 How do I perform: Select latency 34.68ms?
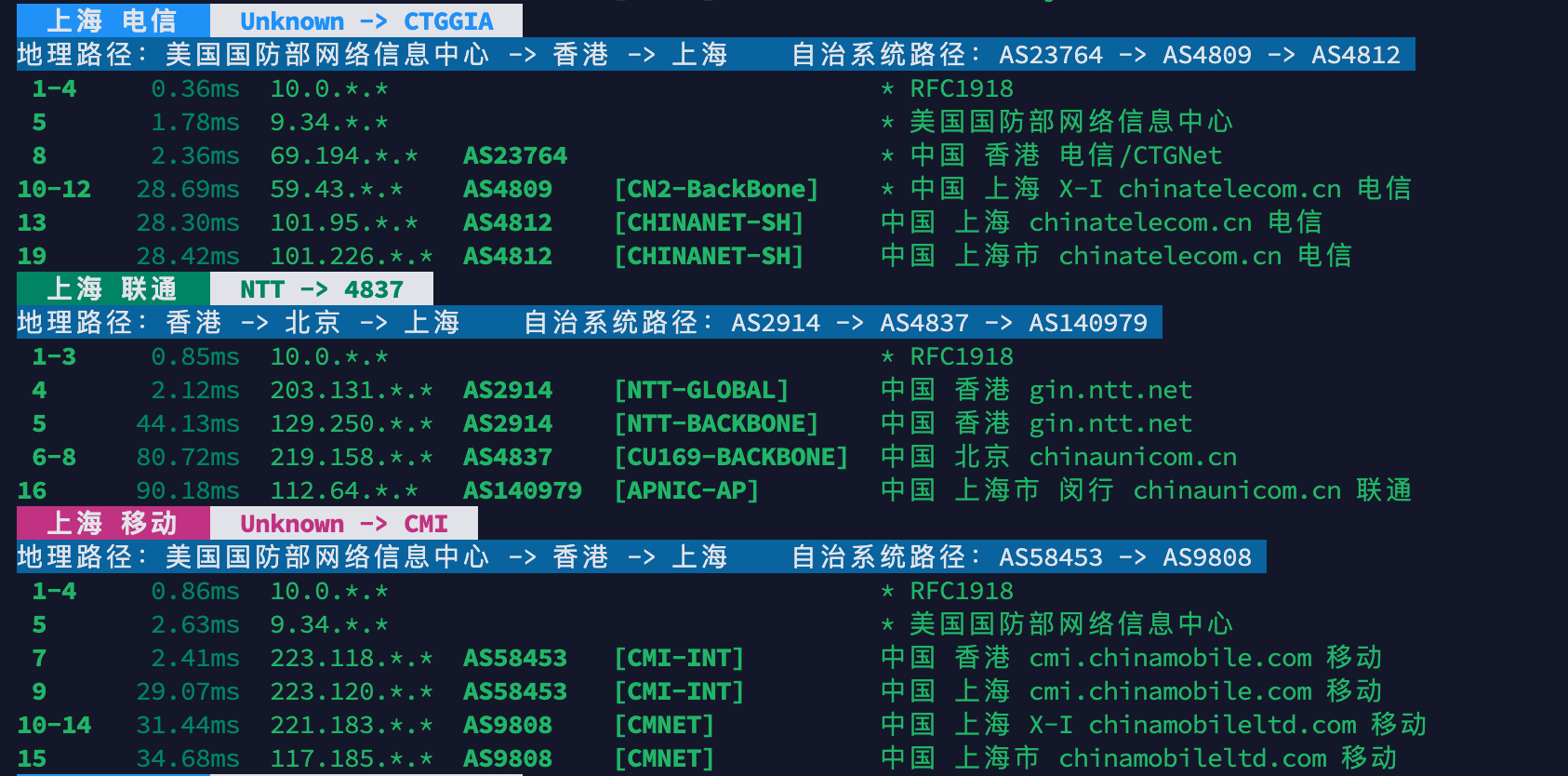(188, 757)
